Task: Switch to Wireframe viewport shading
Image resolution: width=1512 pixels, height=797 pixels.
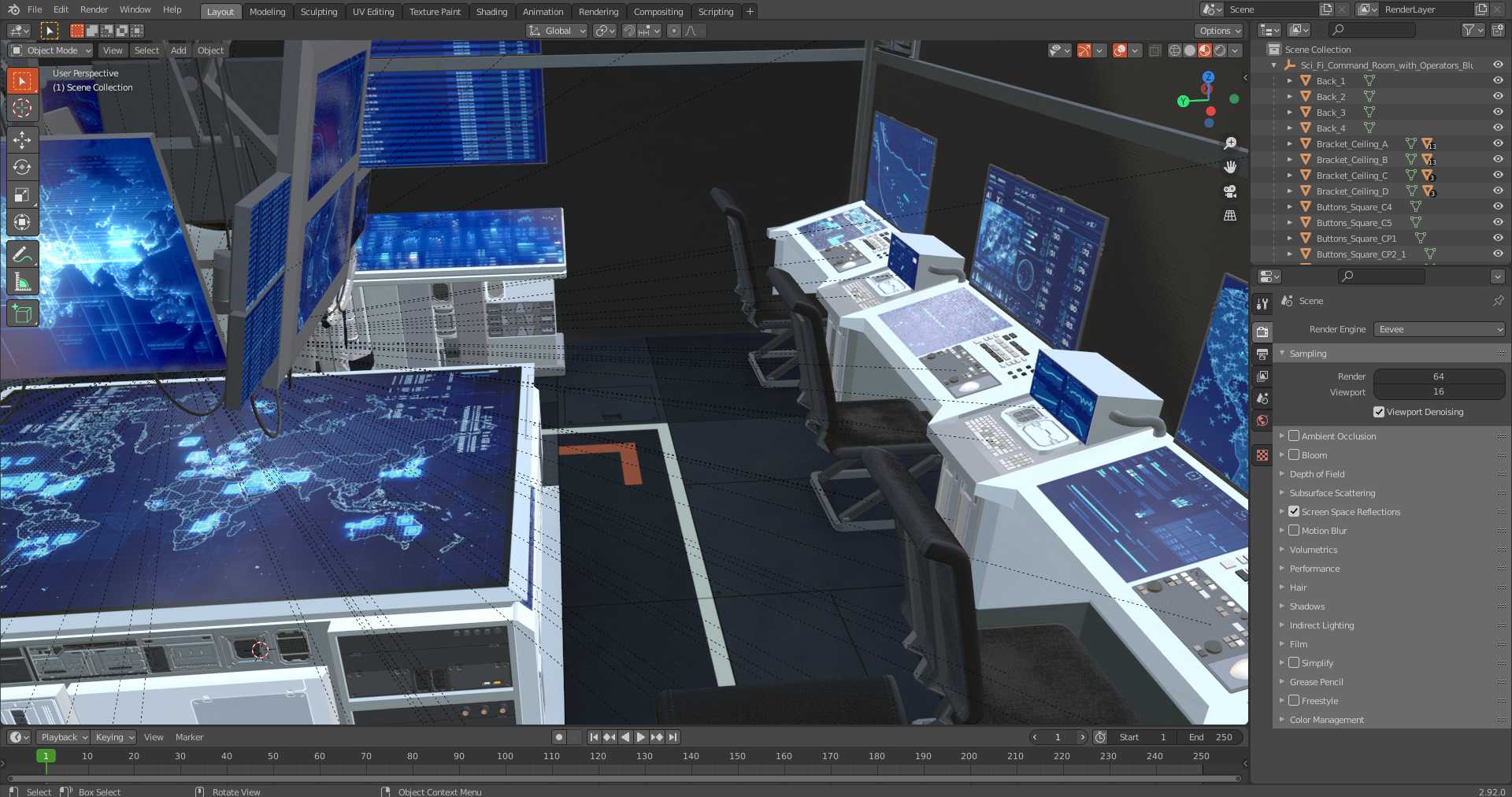Action: 1174,50
